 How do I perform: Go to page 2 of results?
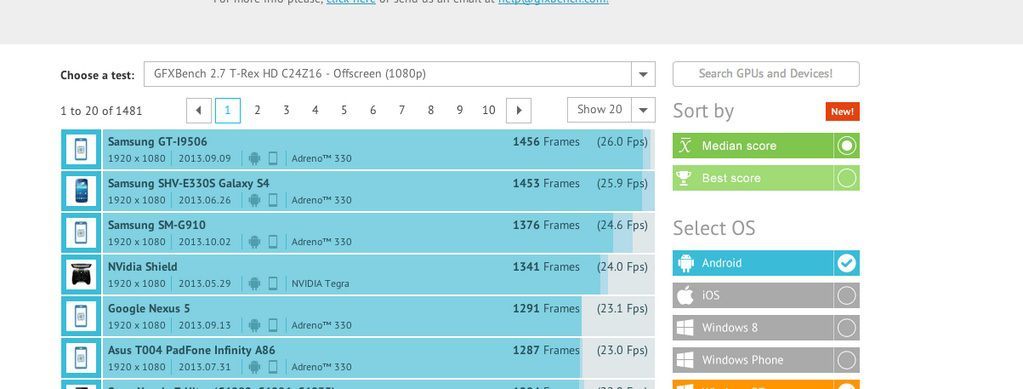click(257, 110)
